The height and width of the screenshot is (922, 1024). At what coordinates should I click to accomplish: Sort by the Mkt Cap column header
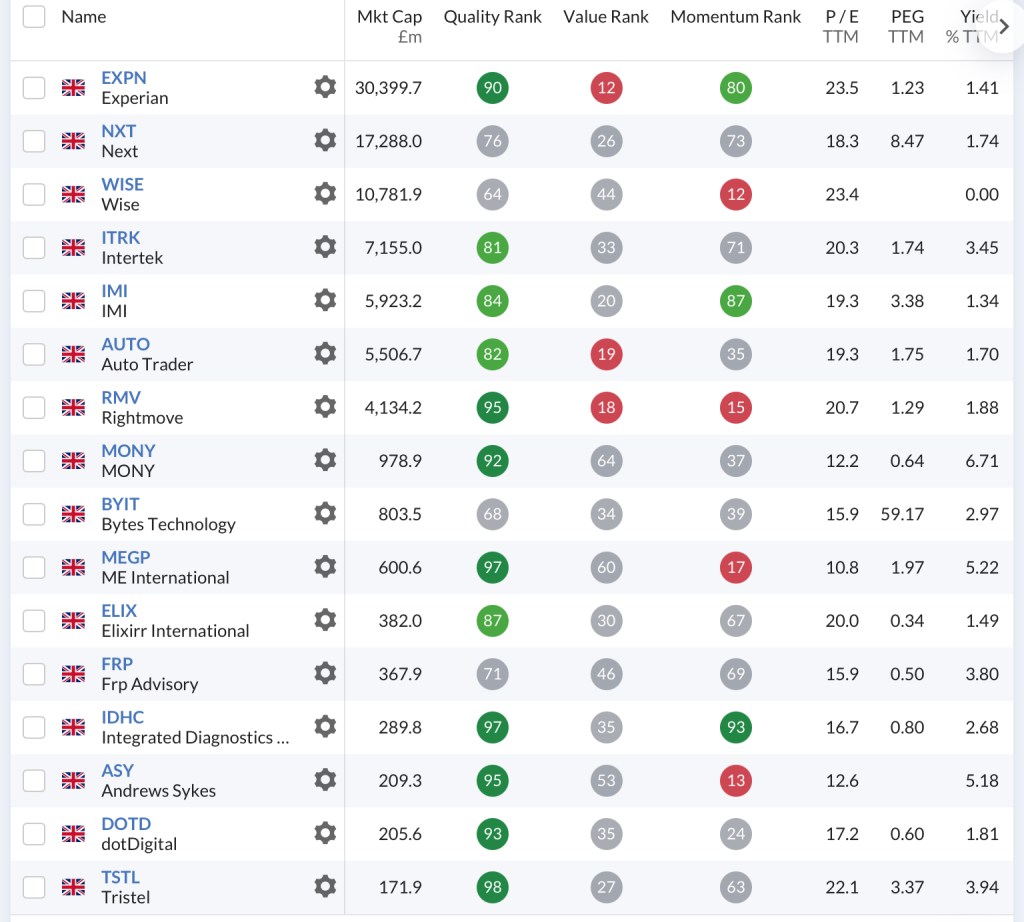coord(389,17)
